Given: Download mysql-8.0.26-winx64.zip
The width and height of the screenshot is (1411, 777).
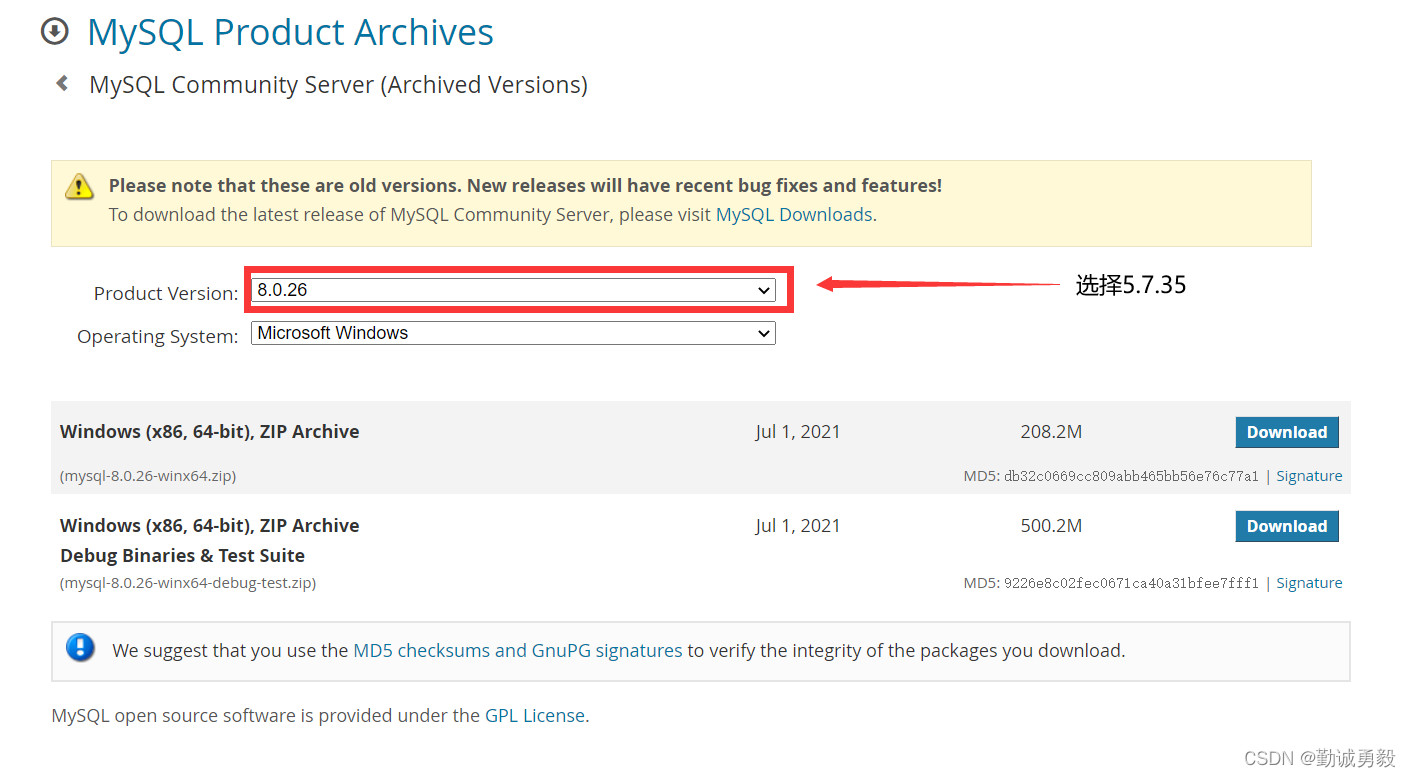Looking at the screenshot, I should (1287, 432).
